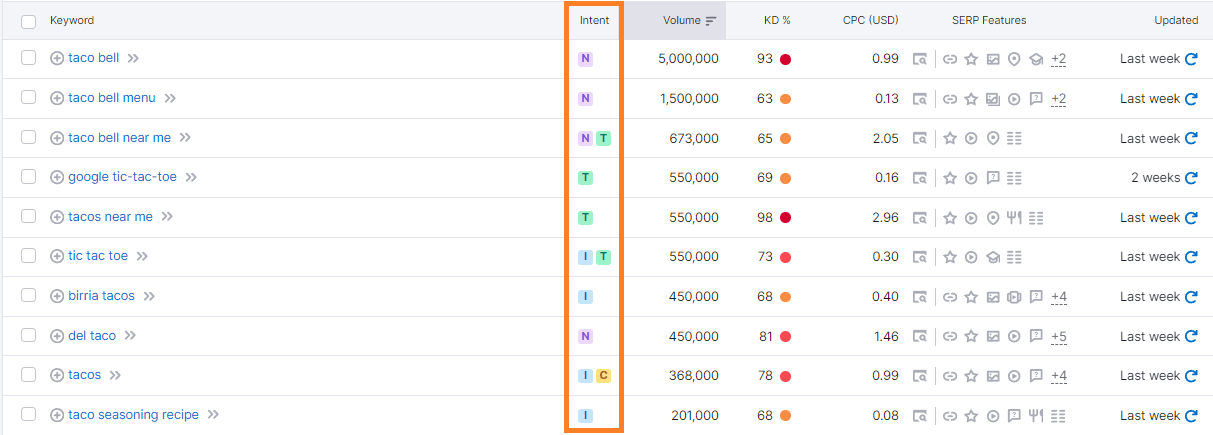
Task: Click the reviews star icon for taco bell near me
Action: click(949, 139)
